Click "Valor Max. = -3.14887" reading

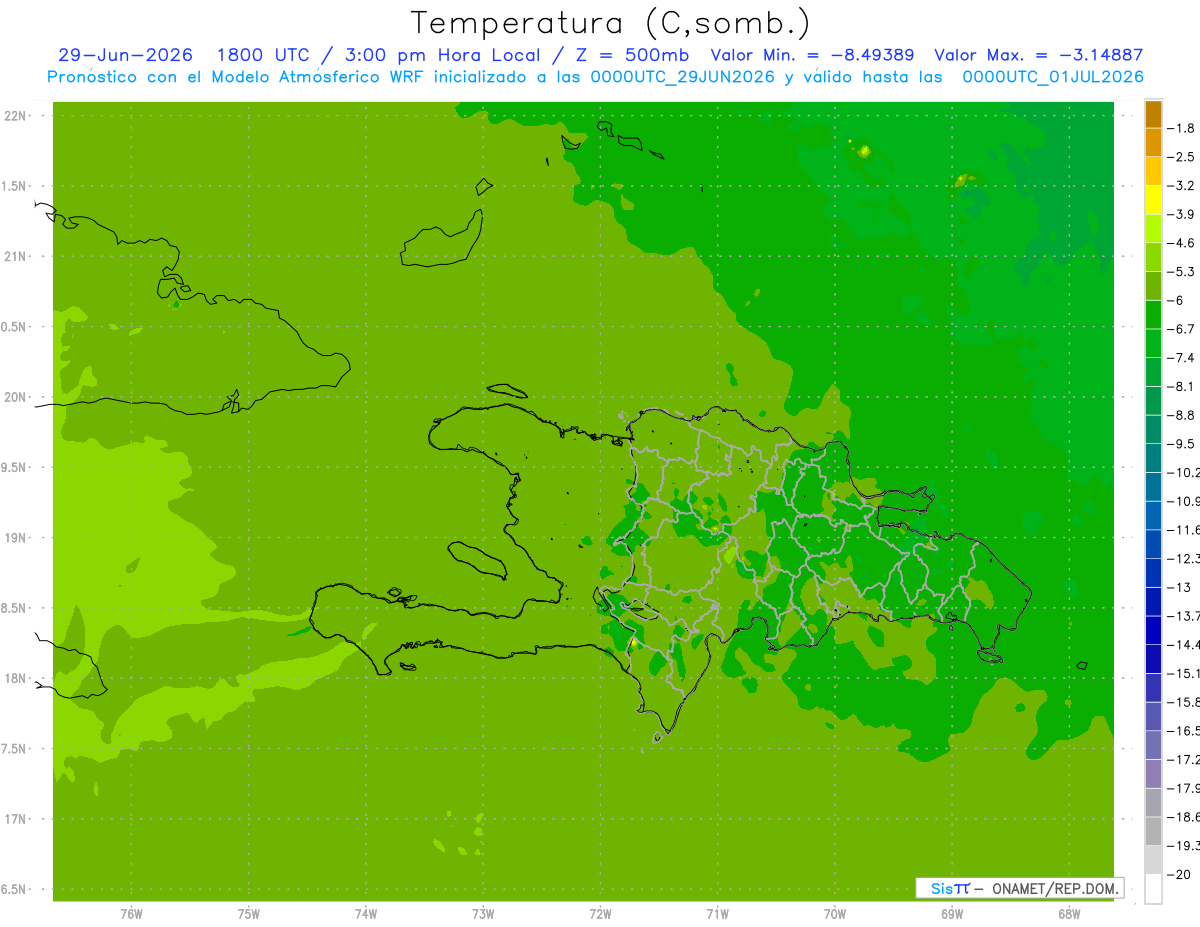1038,56
